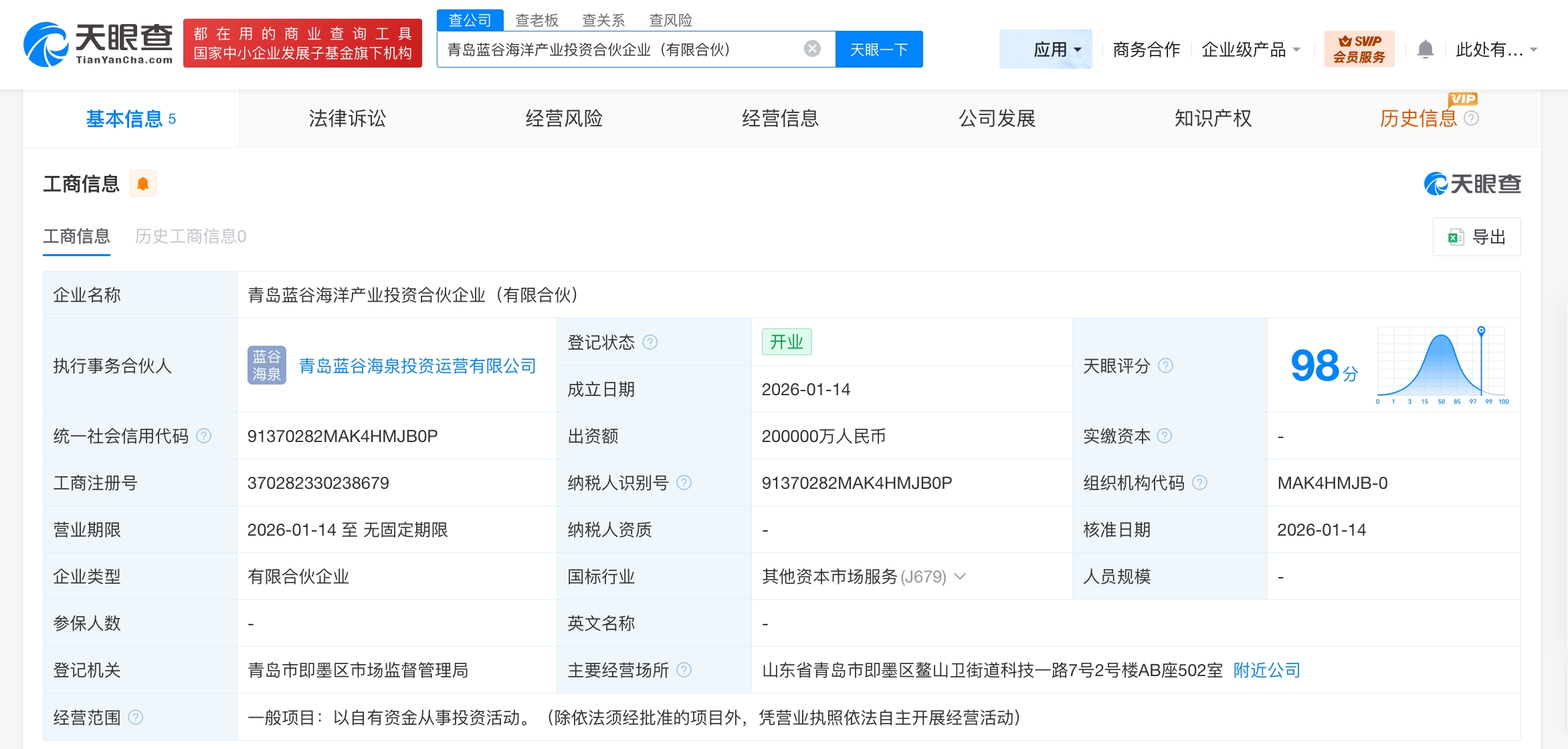
Task: Click the help icon beside 组织机构代码
Action: click(x=1200, y=483)
